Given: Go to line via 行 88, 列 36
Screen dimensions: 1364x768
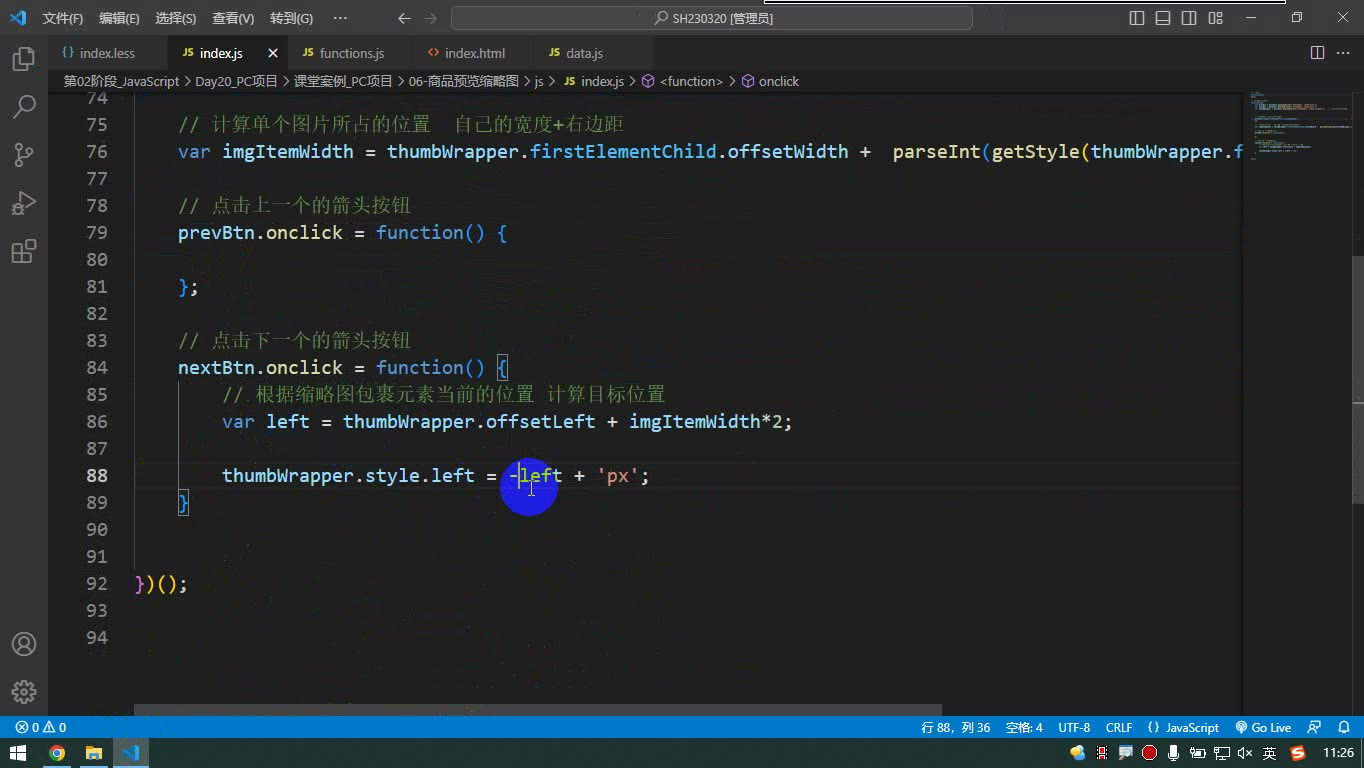Looking at the screenshot, I should [956, 727].
